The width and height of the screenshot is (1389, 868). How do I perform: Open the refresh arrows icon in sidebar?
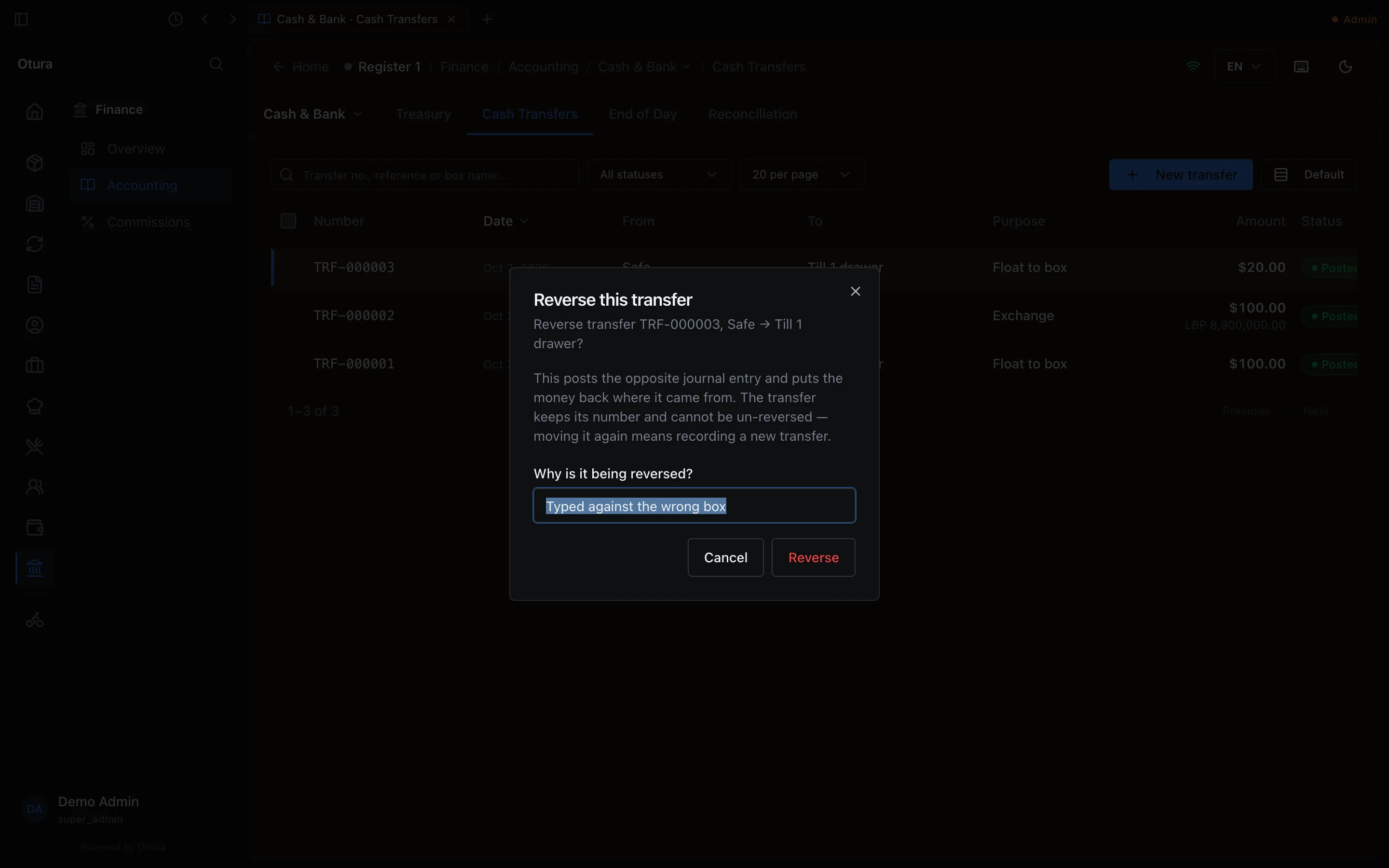(x=35, y=244)
